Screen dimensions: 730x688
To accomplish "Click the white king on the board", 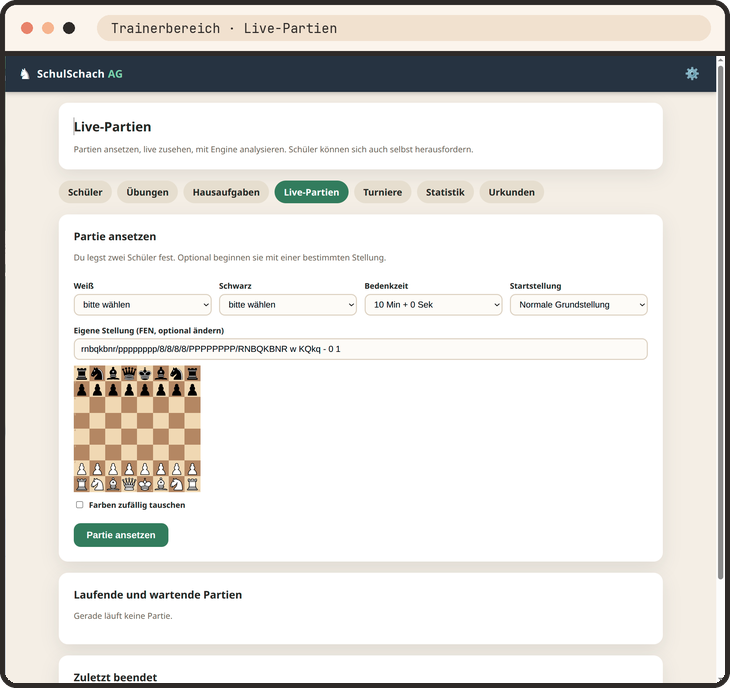I will point(145,484).
